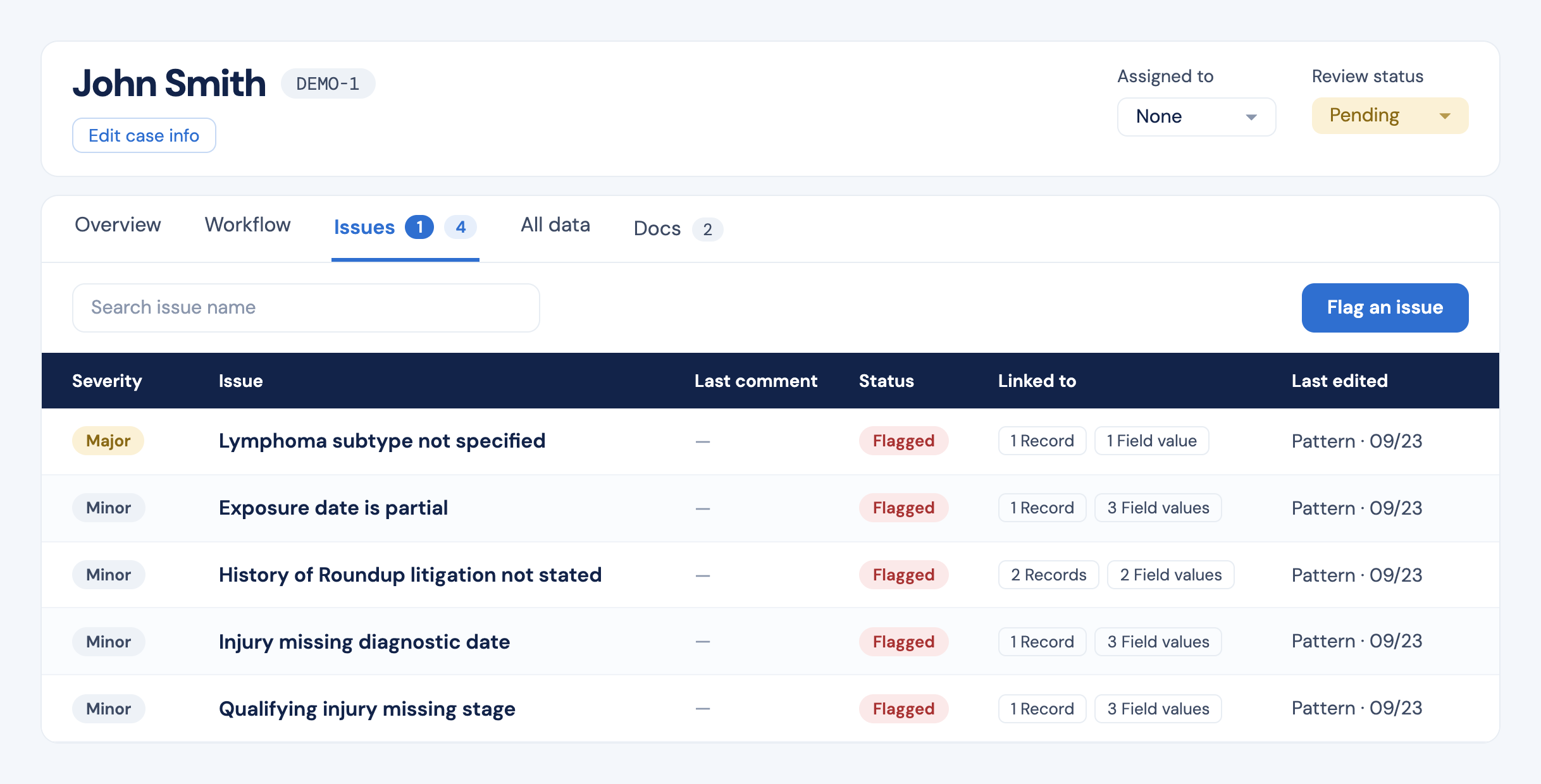Click the Linked to column header

[x=1037, y=381]
